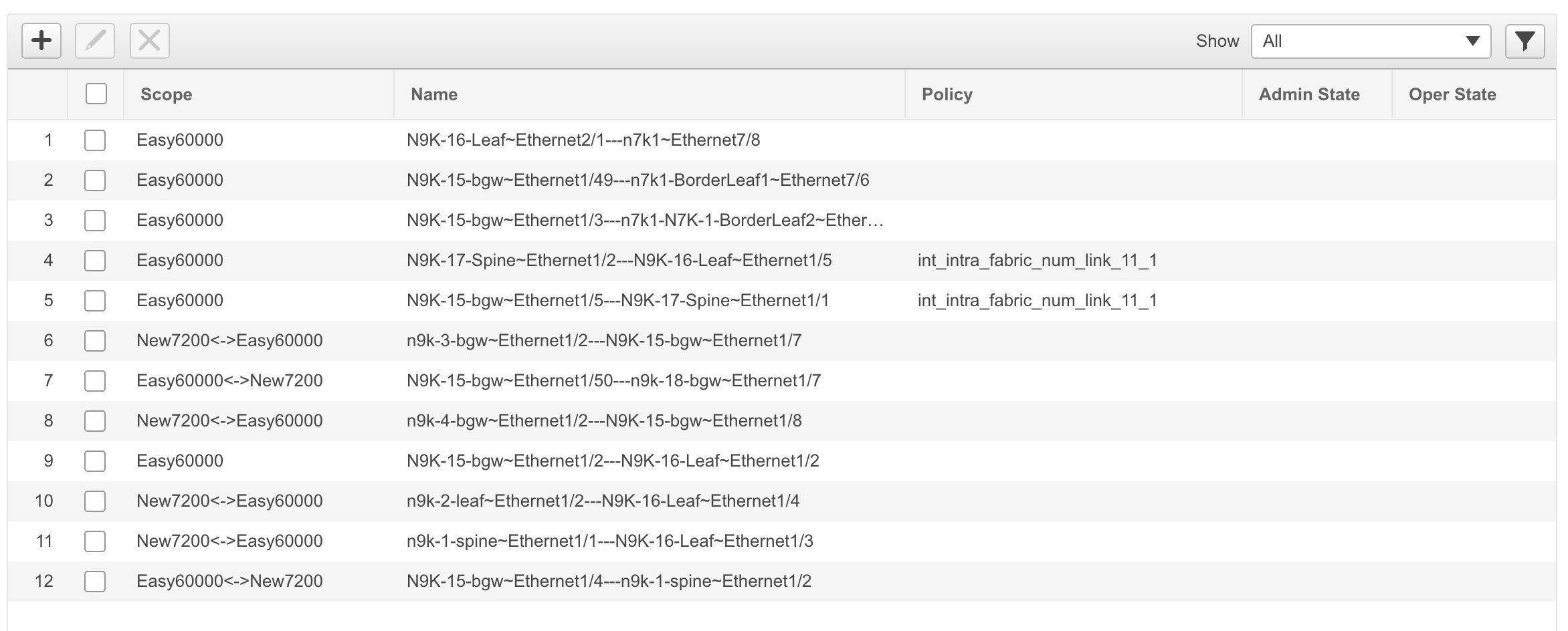Image resolution: width=1568 pixels, height=631 pixels.
Task: Click the Show dropdown arrow
Action: coord(1472,41)
